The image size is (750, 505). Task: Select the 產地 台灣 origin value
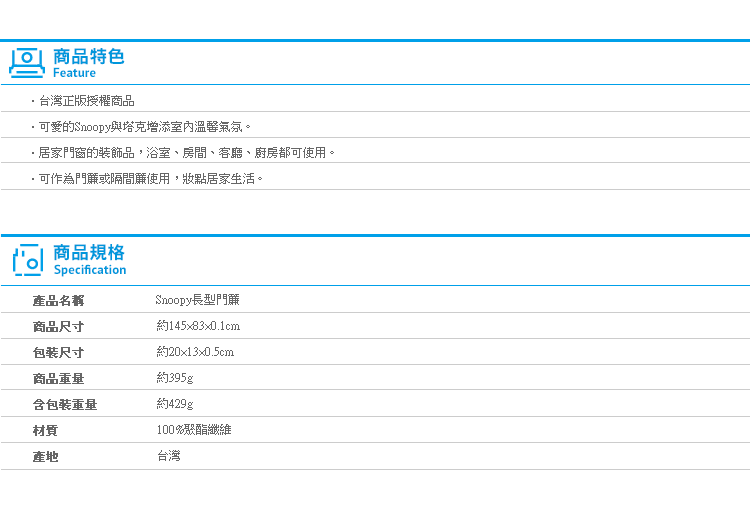pyautogui.click(x=169, y=456)
